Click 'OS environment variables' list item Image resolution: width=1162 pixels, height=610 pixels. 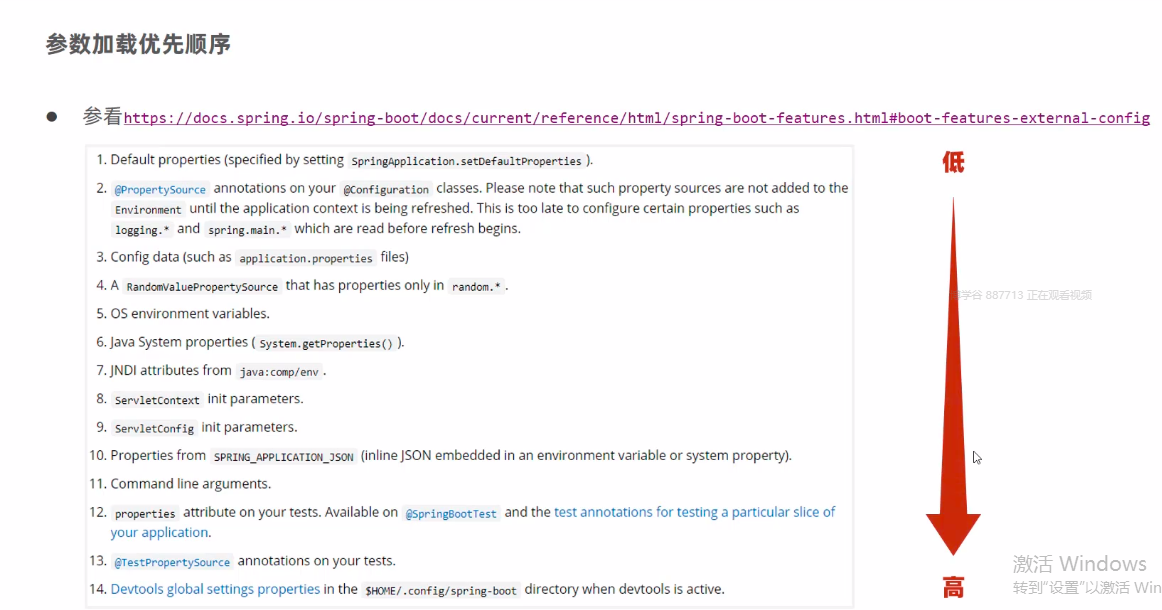coord(190,313)
